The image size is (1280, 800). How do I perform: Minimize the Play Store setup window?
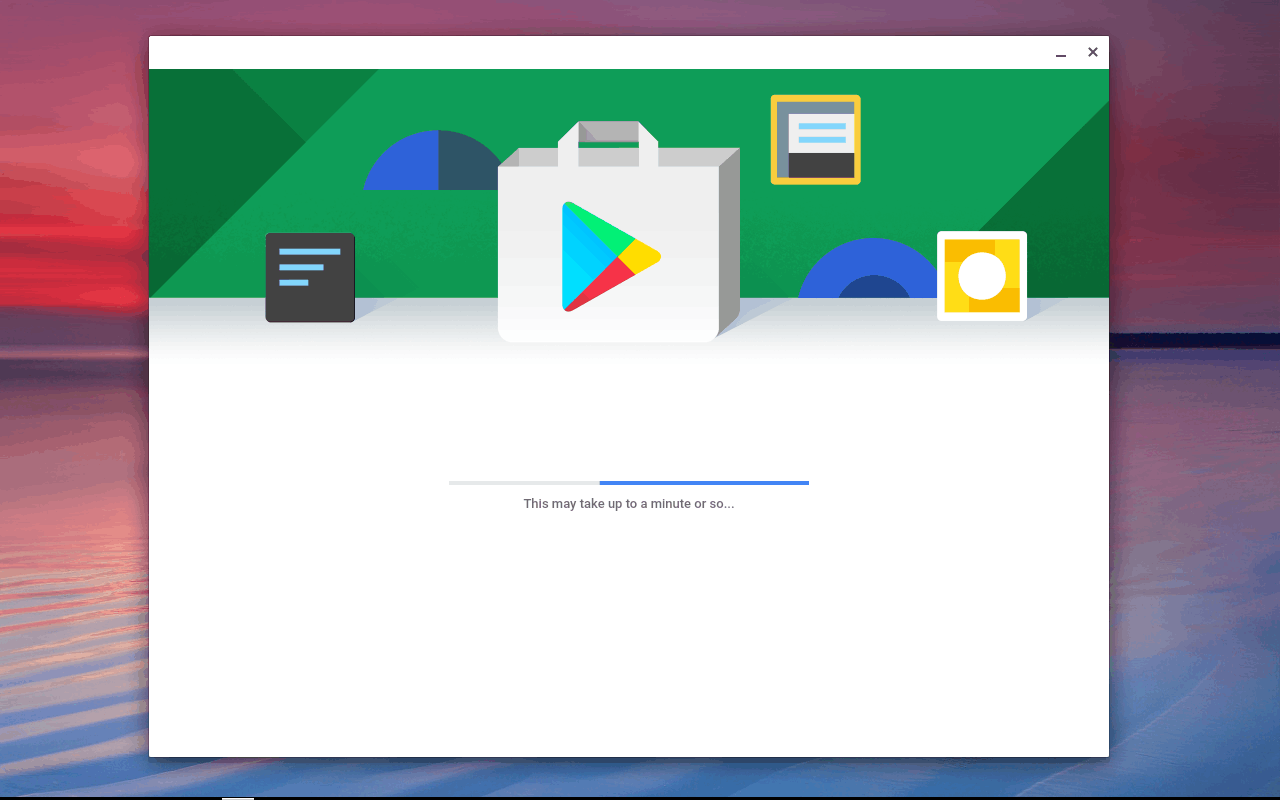click(1061, 53)
